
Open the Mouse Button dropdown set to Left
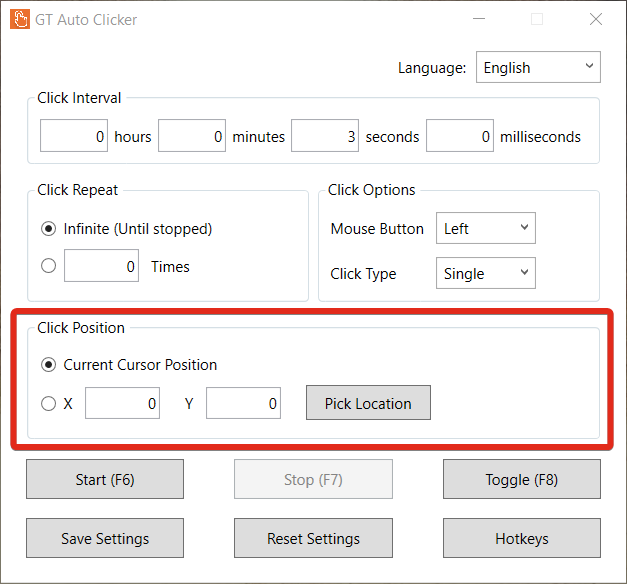coord(485,228)
